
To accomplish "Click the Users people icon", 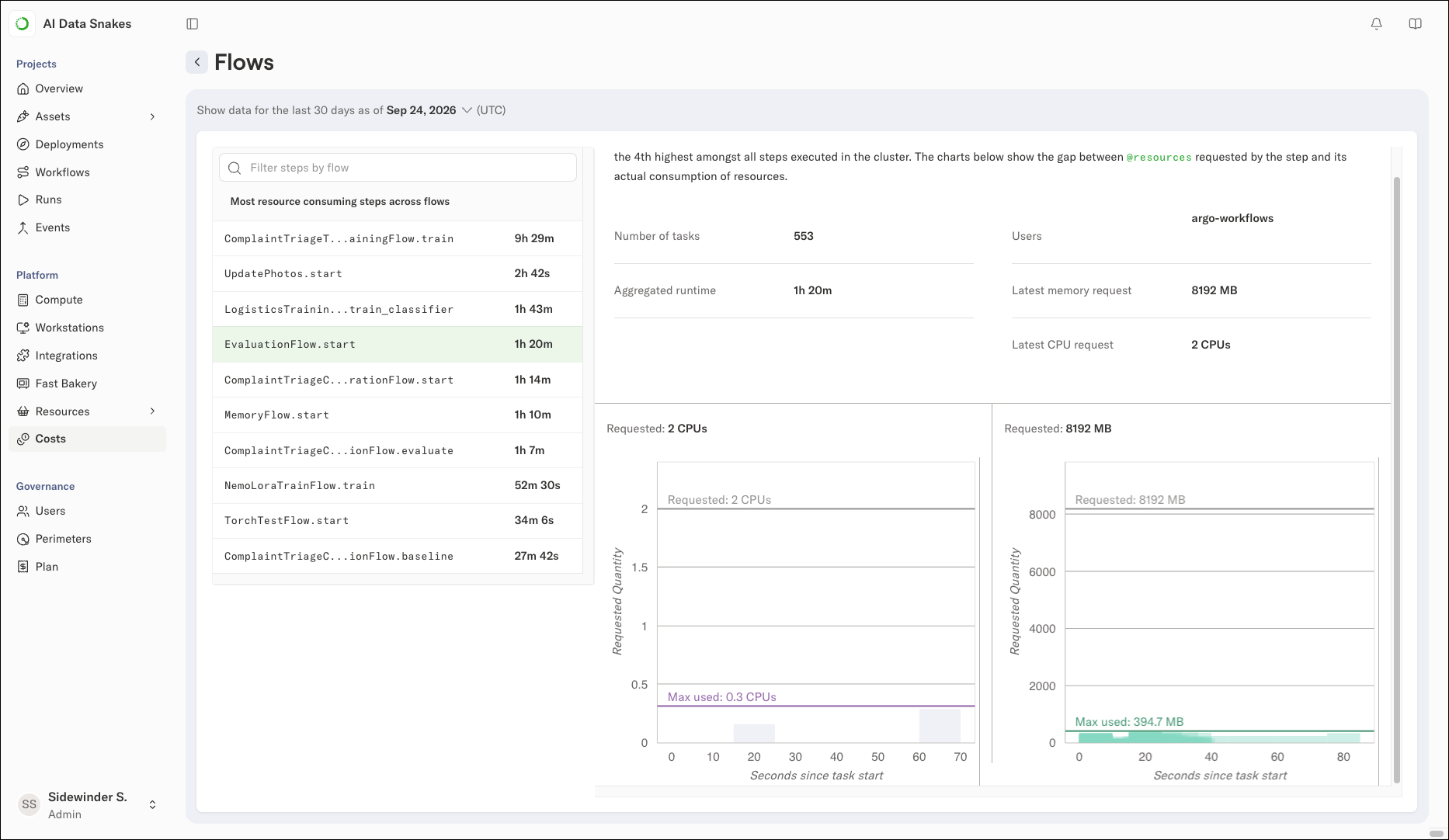I will pyautogui.click(x=23, y=511).
